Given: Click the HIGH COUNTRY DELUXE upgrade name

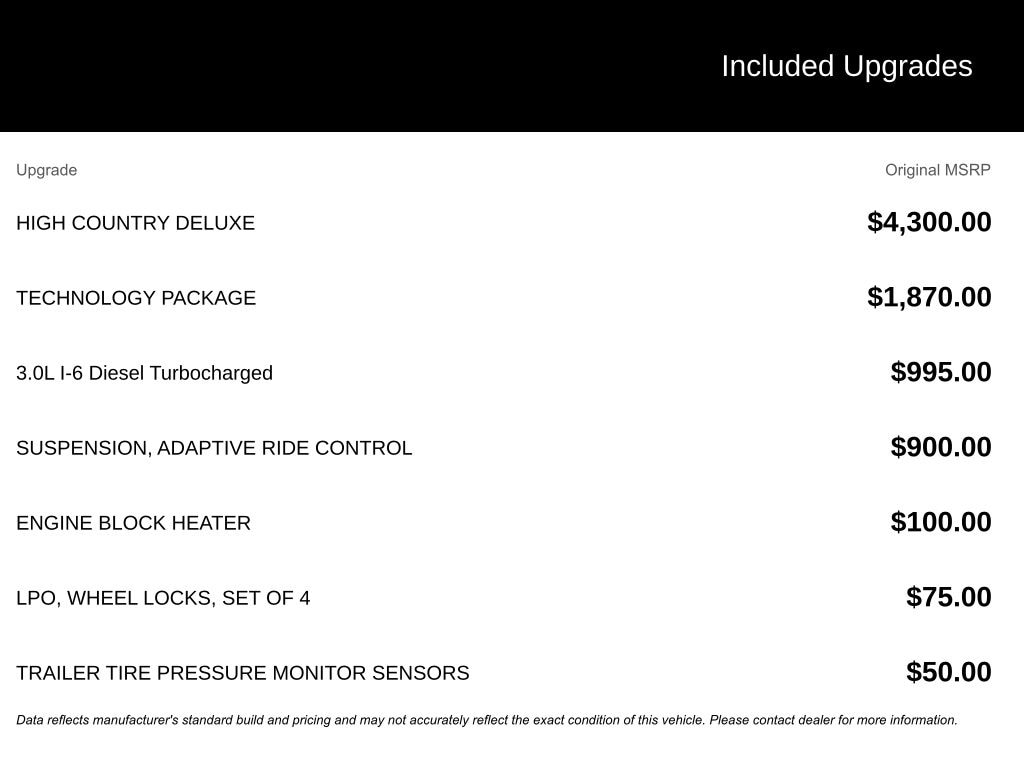Looking at the screenshot, I should tap(135, 223).
